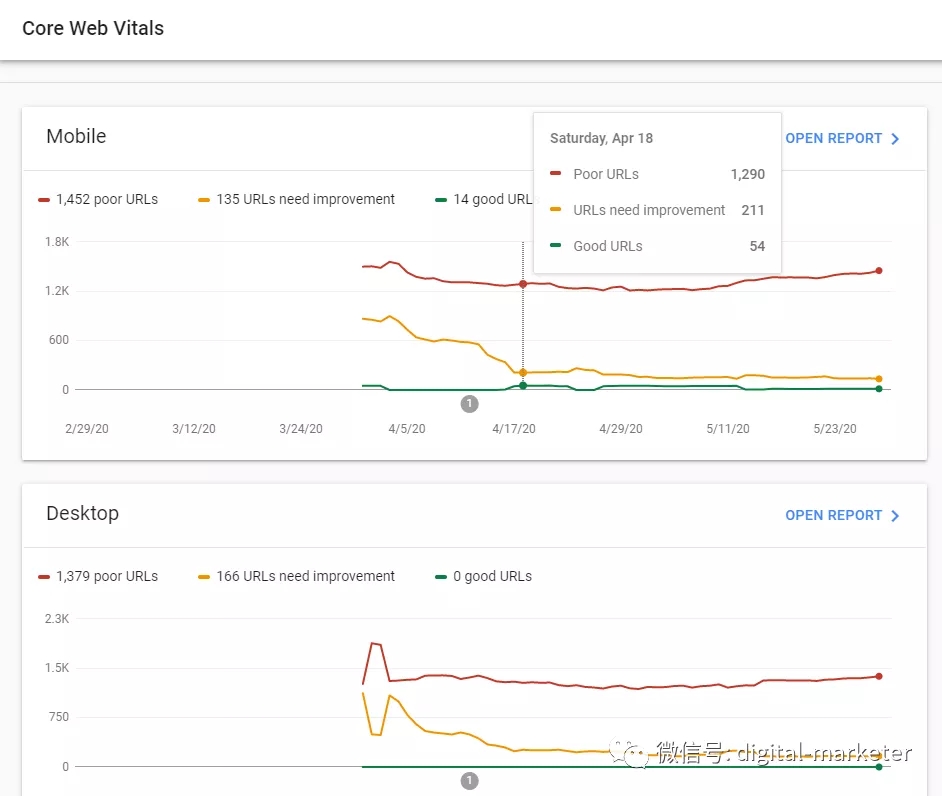The width and height of the screenshot is (942, 796).
Task: Click the orange endpoint dot on Mobile chart
Action: (x=879, y=378)
